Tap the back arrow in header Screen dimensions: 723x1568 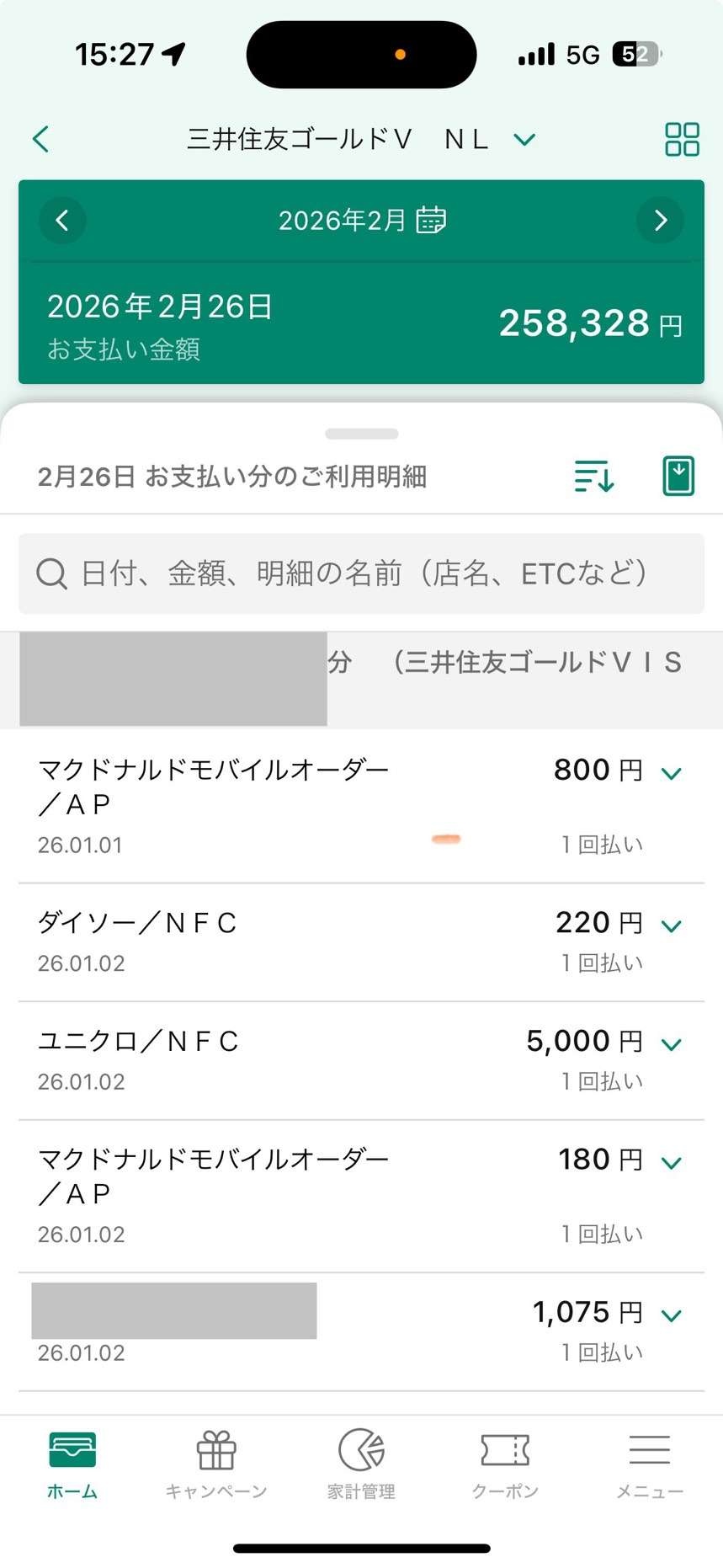(x=40, y=139)
